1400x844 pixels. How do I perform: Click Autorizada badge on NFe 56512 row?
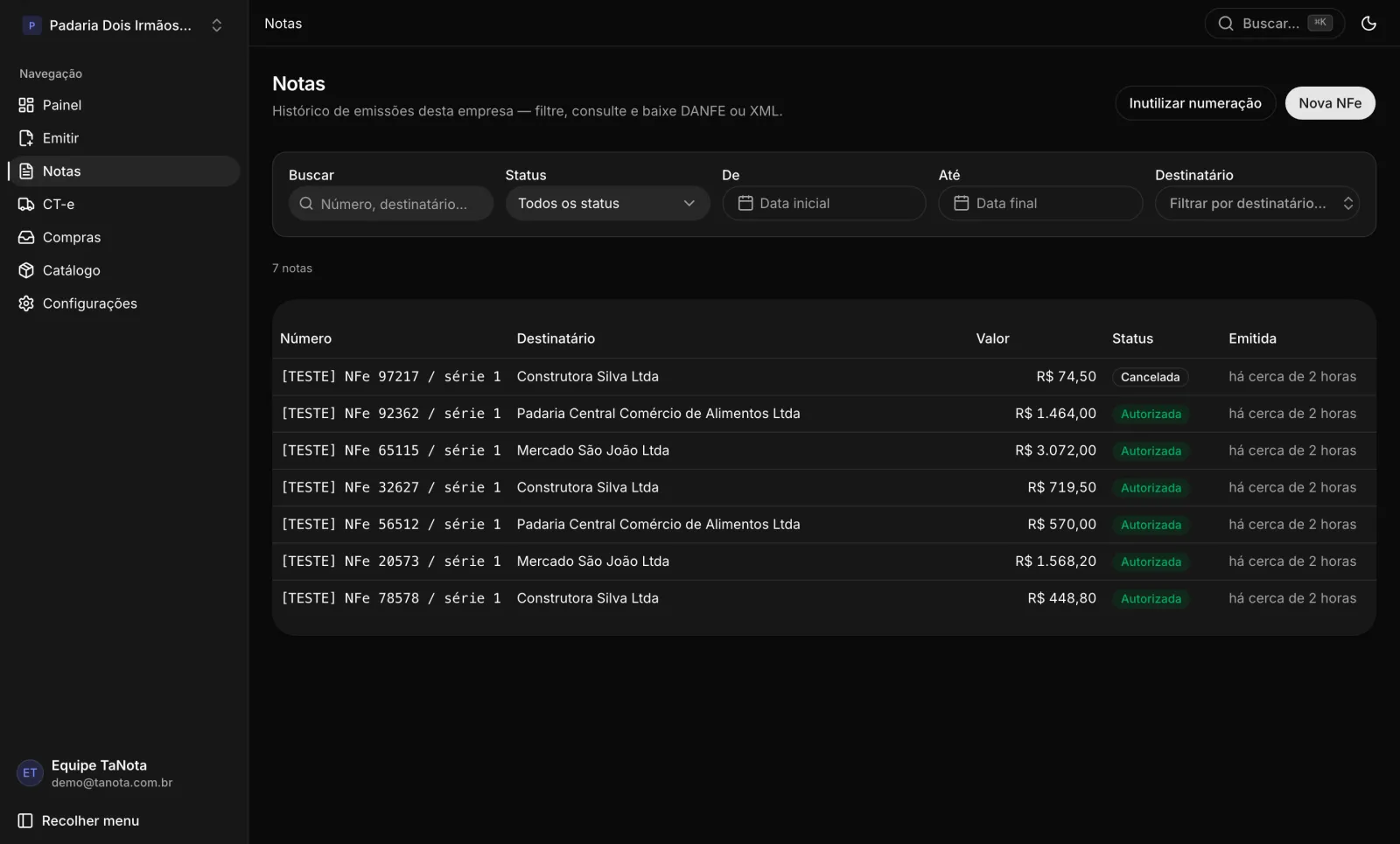click(1151, 525)
